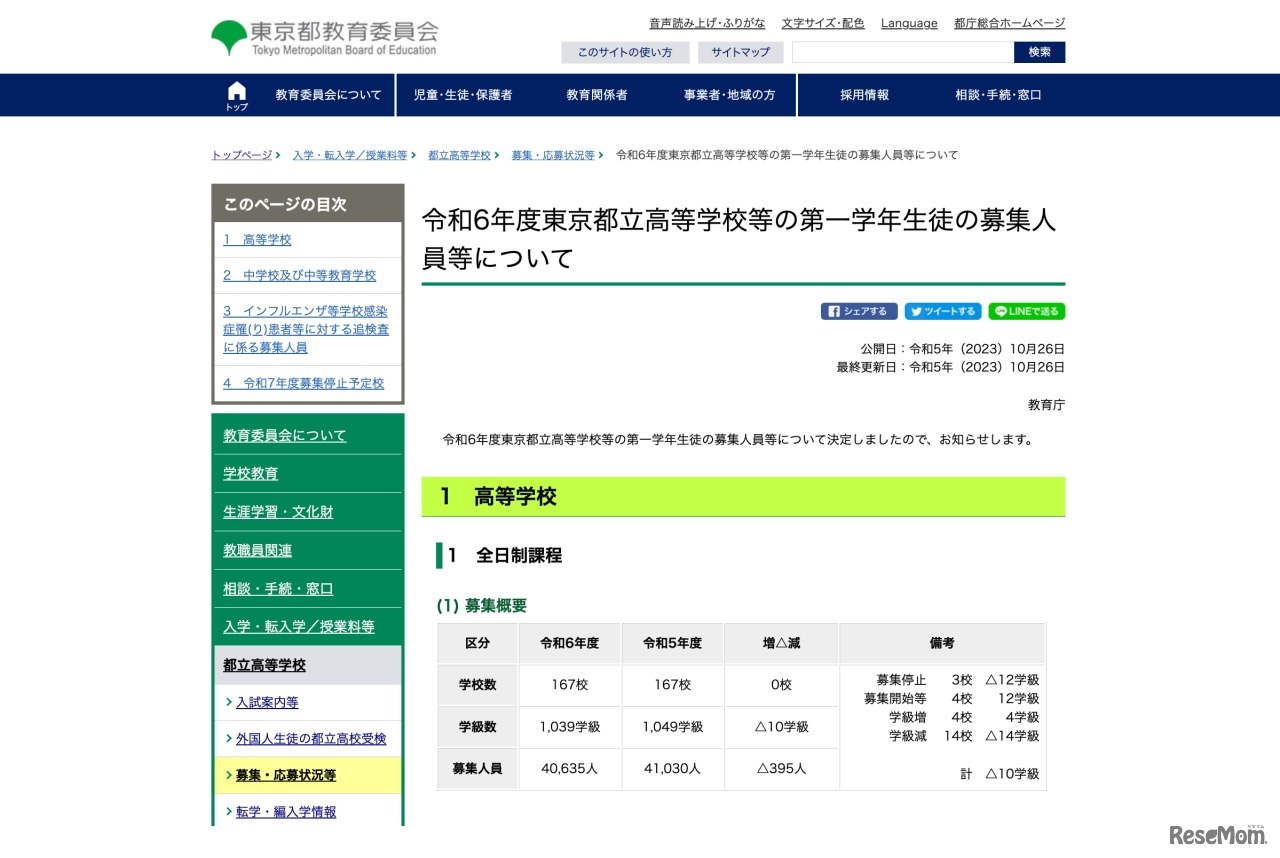The height and width of the screenshot is (858, 1280).
Task: Click the LINEで送る icon
Action: pyautogui.click(x=1025, y=311)
